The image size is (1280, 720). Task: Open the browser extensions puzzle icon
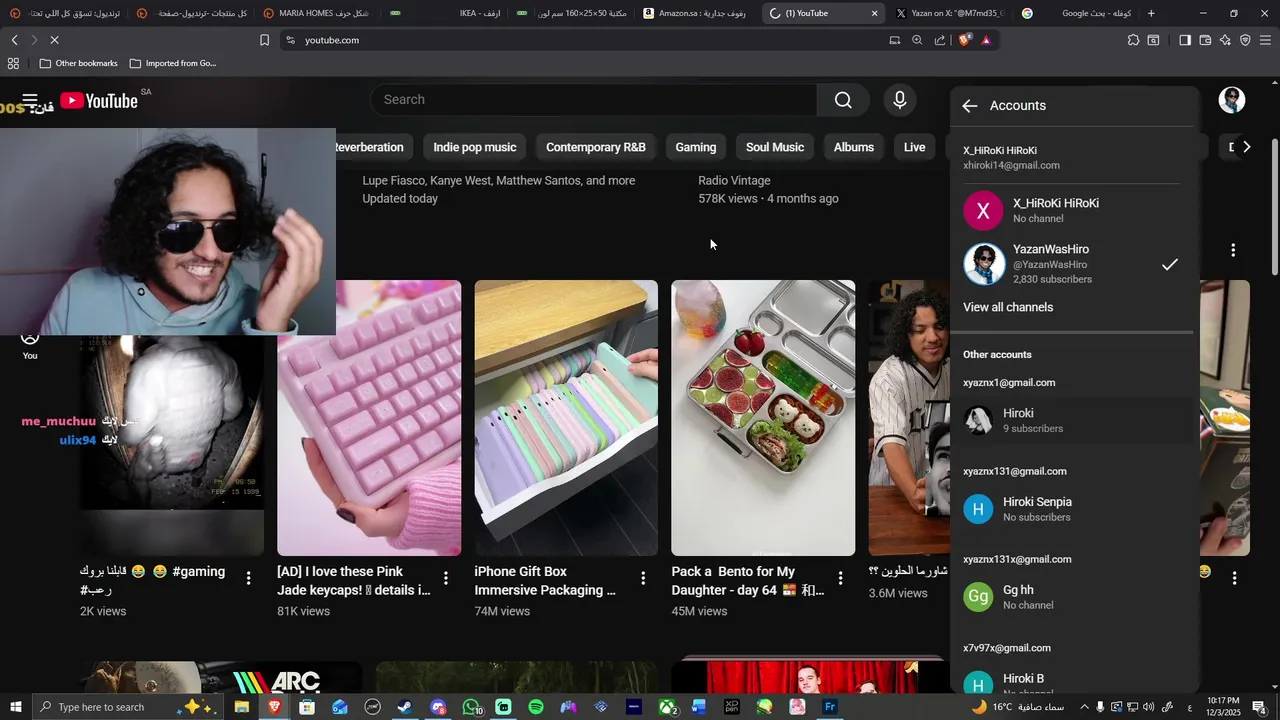1133,40
